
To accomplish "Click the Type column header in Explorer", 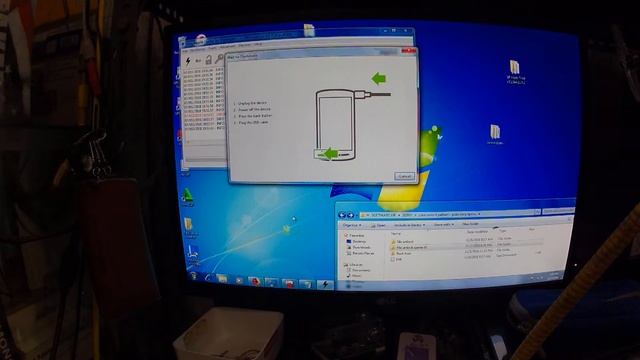I will (502, 231).
